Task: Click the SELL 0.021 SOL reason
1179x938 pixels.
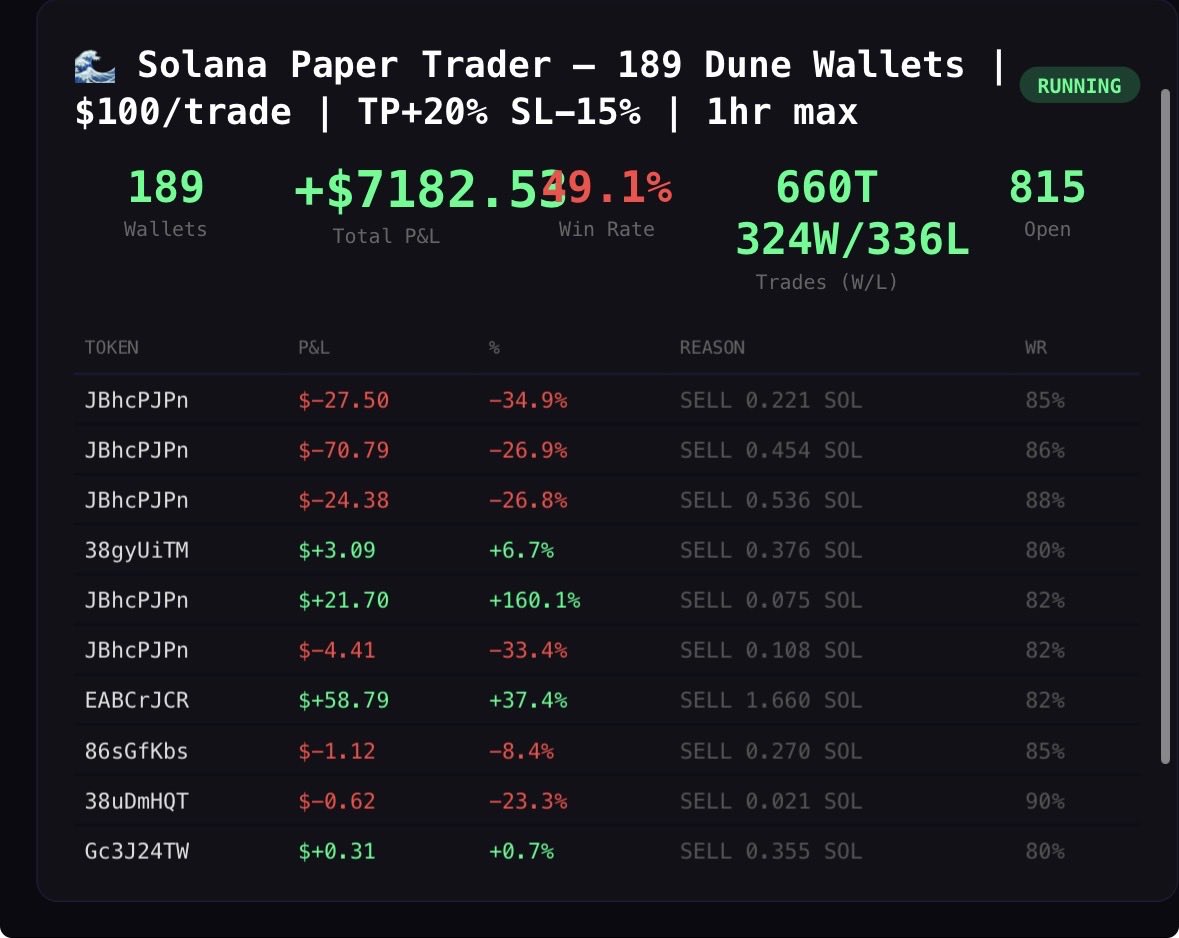Action: [x=771, y=801]
